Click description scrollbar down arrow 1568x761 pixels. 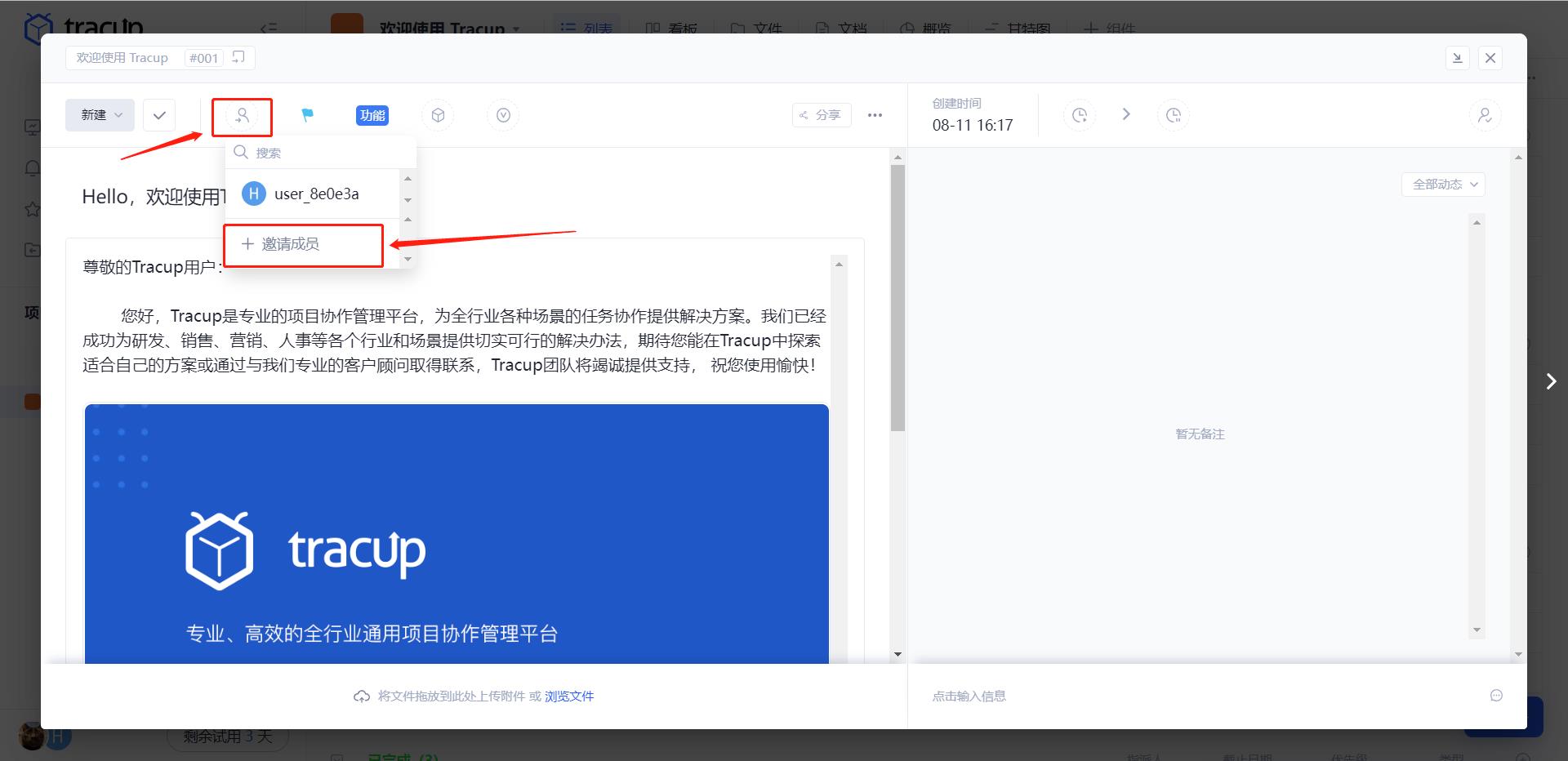898,654
